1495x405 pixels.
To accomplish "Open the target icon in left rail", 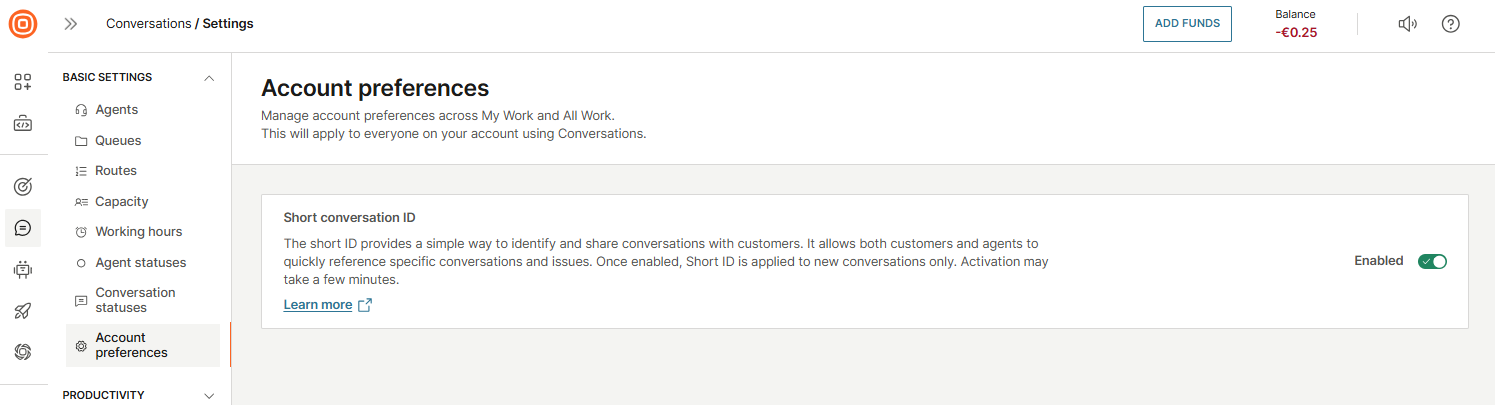I will (23, 186).
